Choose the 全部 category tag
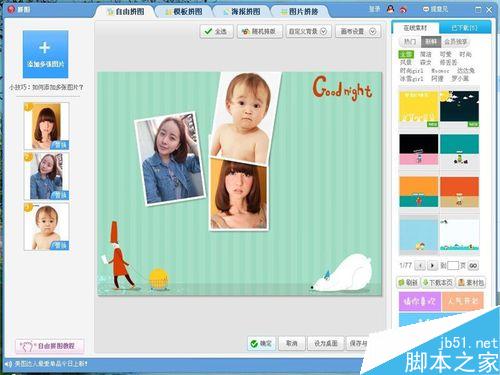Image resolution: width=500 pixels, height=375 pixels. click(406, 54)
